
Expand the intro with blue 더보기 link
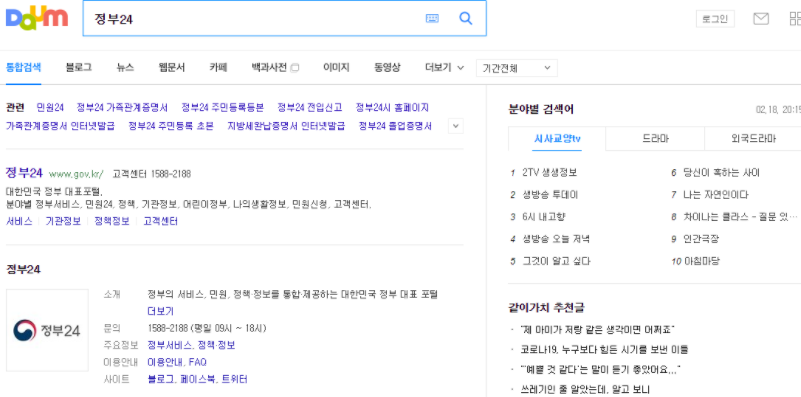coord(160,311)
